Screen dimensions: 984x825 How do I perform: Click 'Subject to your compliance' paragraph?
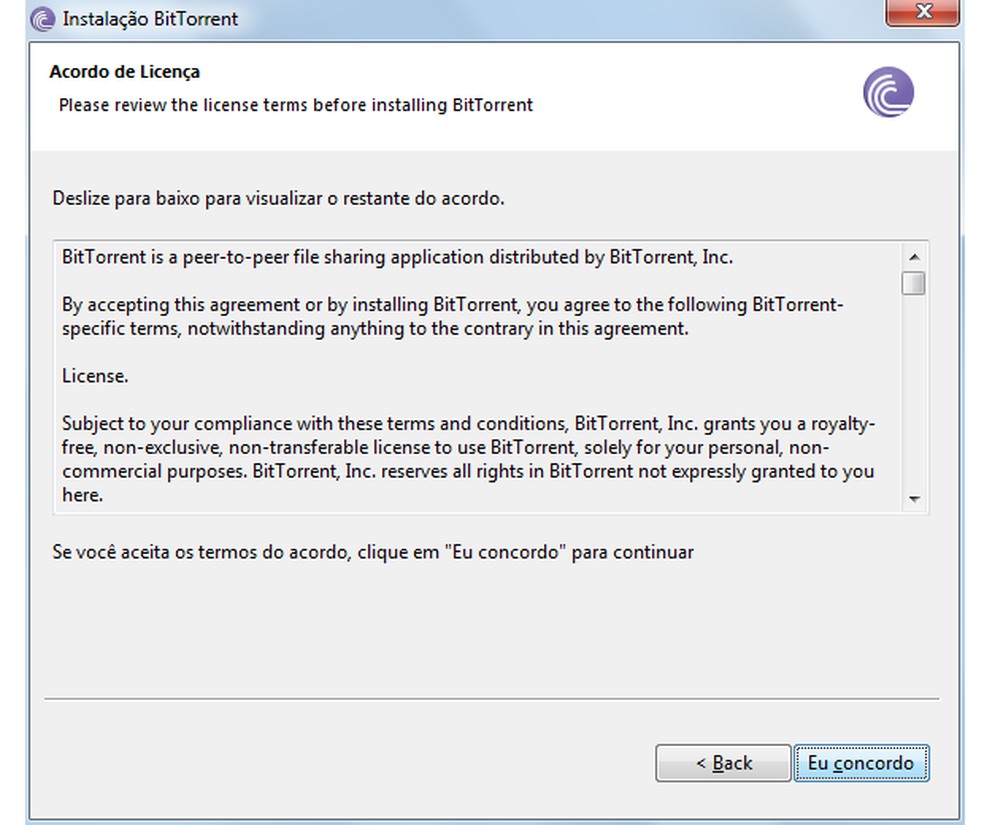(468, 459)
